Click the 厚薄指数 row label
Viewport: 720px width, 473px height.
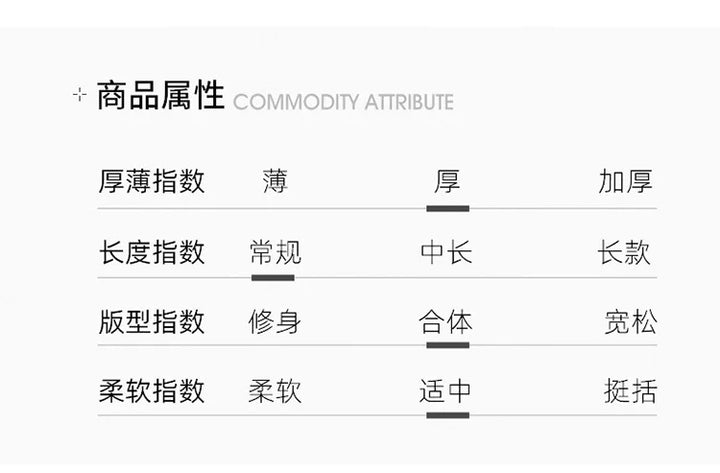coord(152,182)
